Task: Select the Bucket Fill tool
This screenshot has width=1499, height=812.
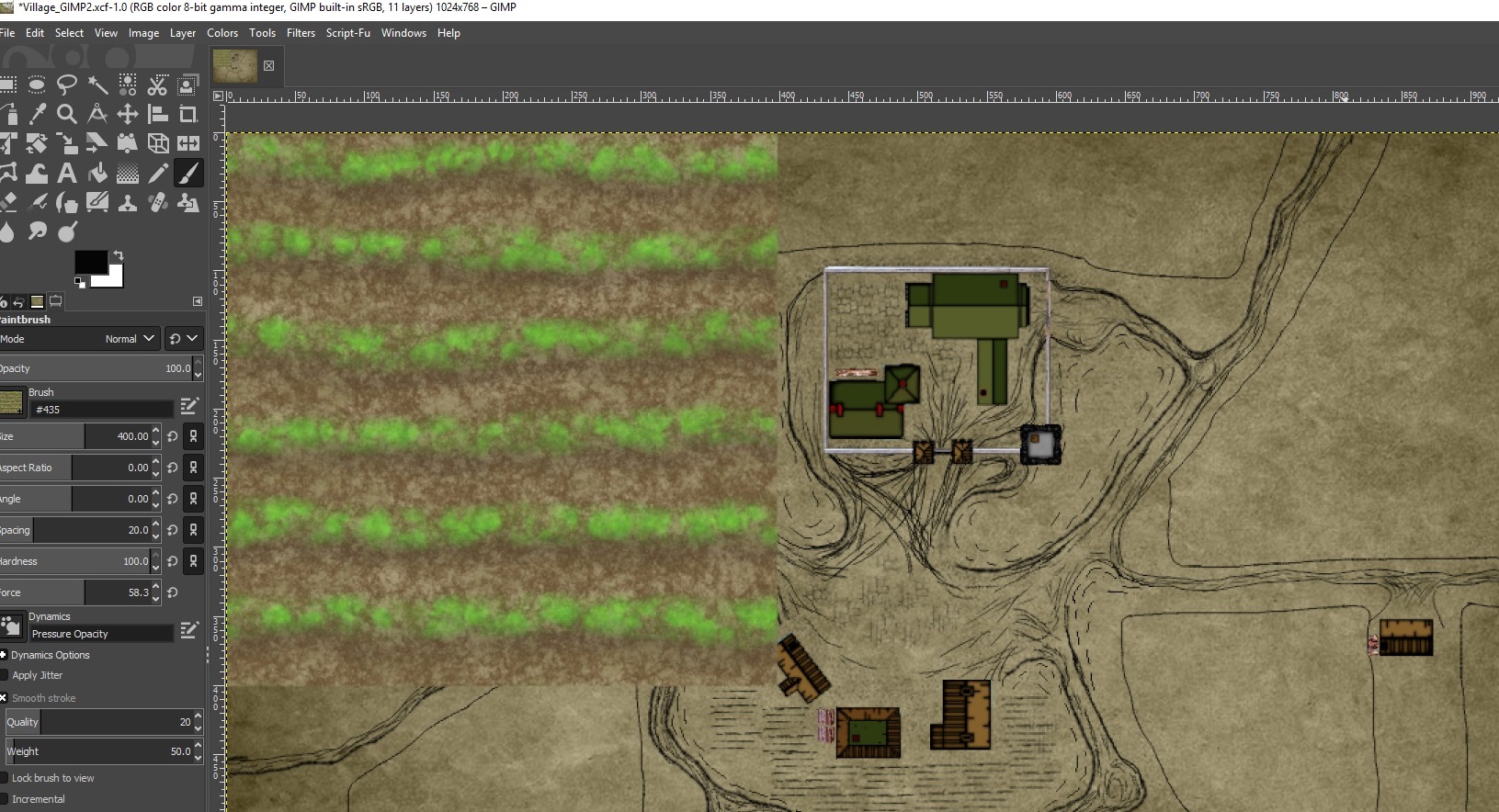Action: 97,173
